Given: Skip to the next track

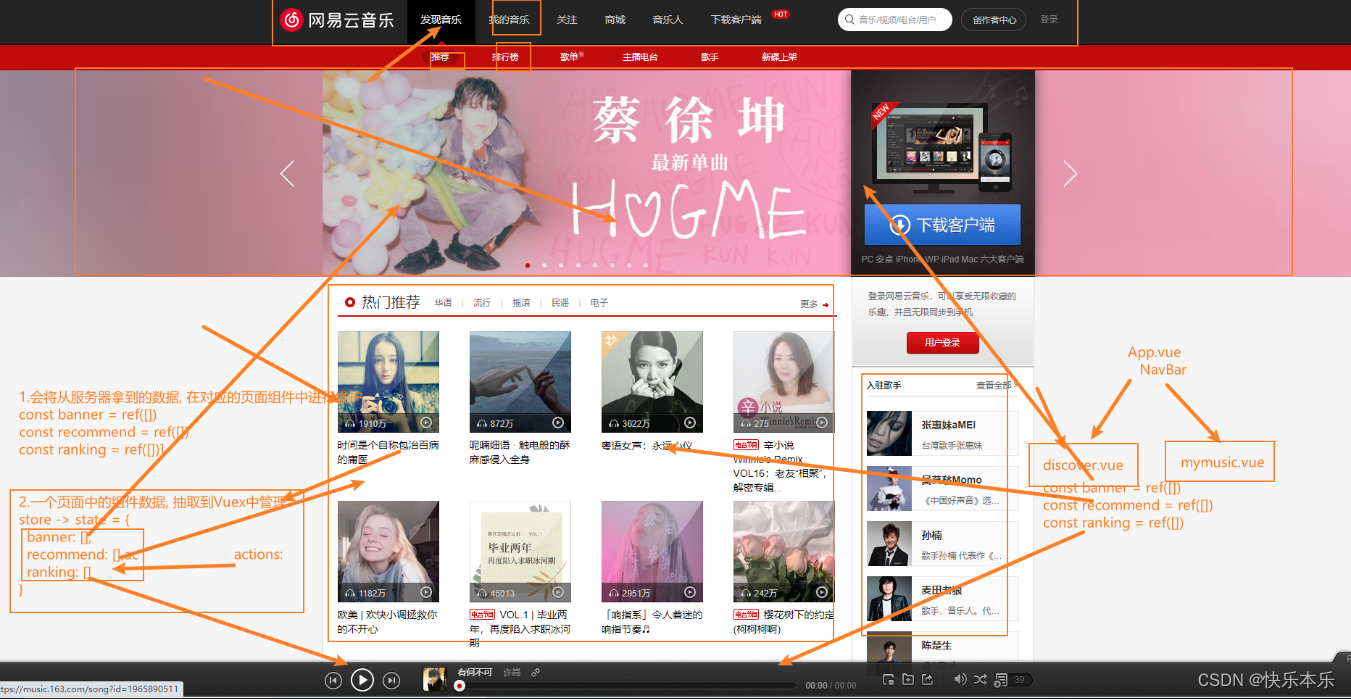Looking at the screenshot, I should [390, 679].
